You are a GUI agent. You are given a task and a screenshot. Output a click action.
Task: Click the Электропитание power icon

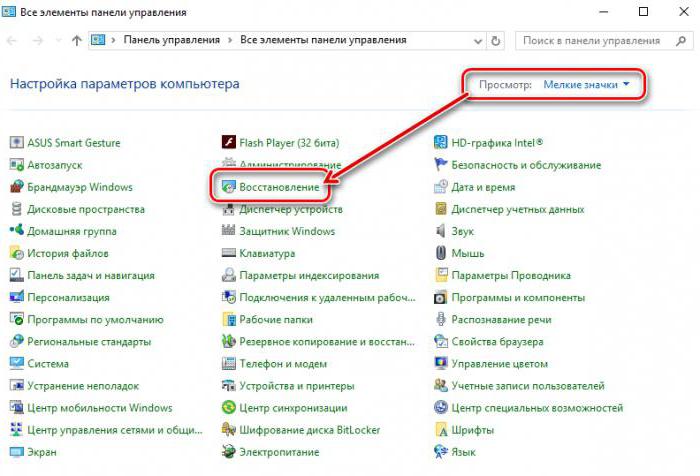(x=229, y=452)
